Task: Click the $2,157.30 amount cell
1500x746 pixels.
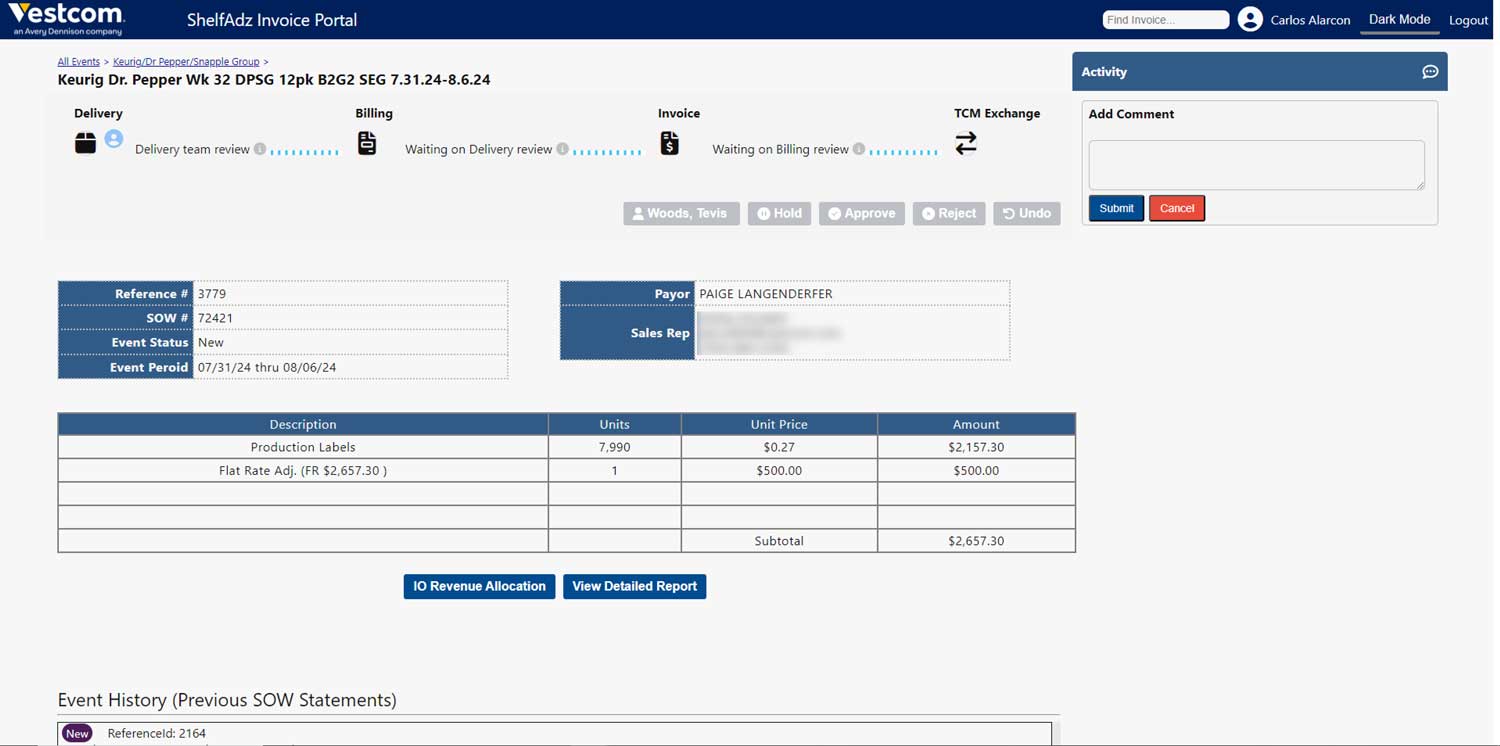Action: pos(976,447)
